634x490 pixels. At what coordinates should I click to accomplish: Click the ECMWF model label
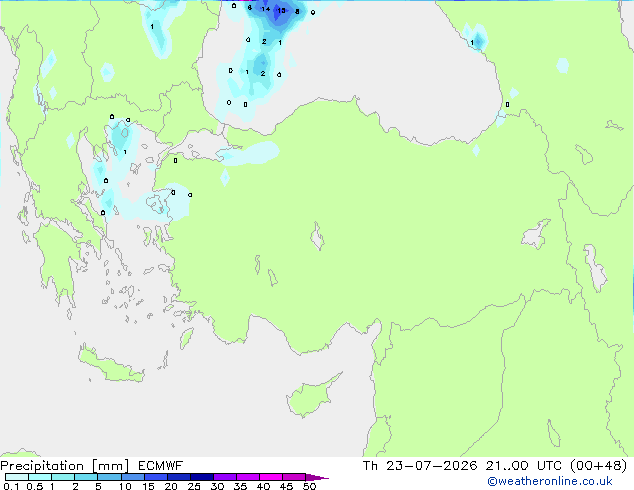point(161,466)
